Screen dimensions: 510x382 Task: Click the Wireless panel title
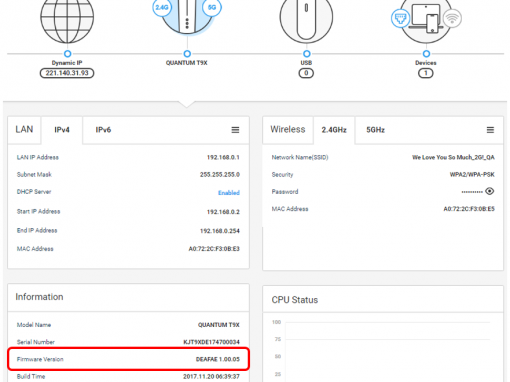pyautogui.click(x=288, y=129)
